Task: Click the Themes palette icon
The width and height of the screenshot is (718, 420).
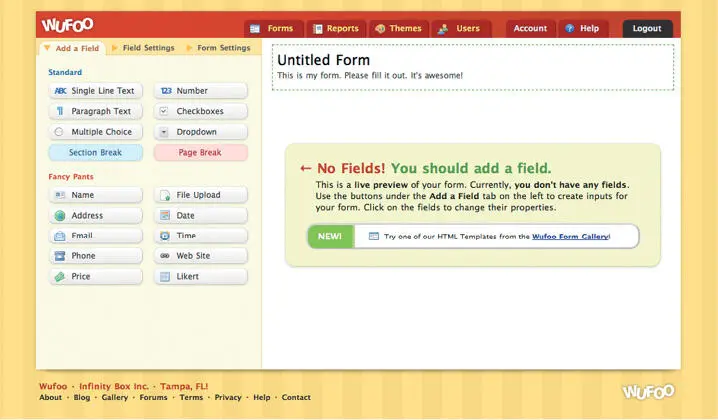Action: click(380, 28)
